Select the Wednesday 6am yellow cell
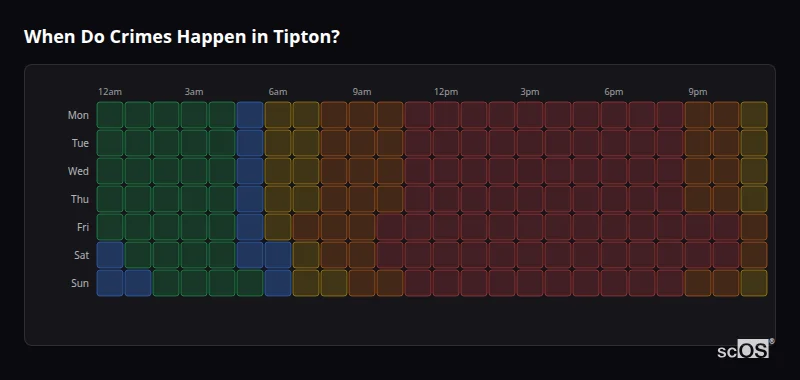 click(278, 171)
